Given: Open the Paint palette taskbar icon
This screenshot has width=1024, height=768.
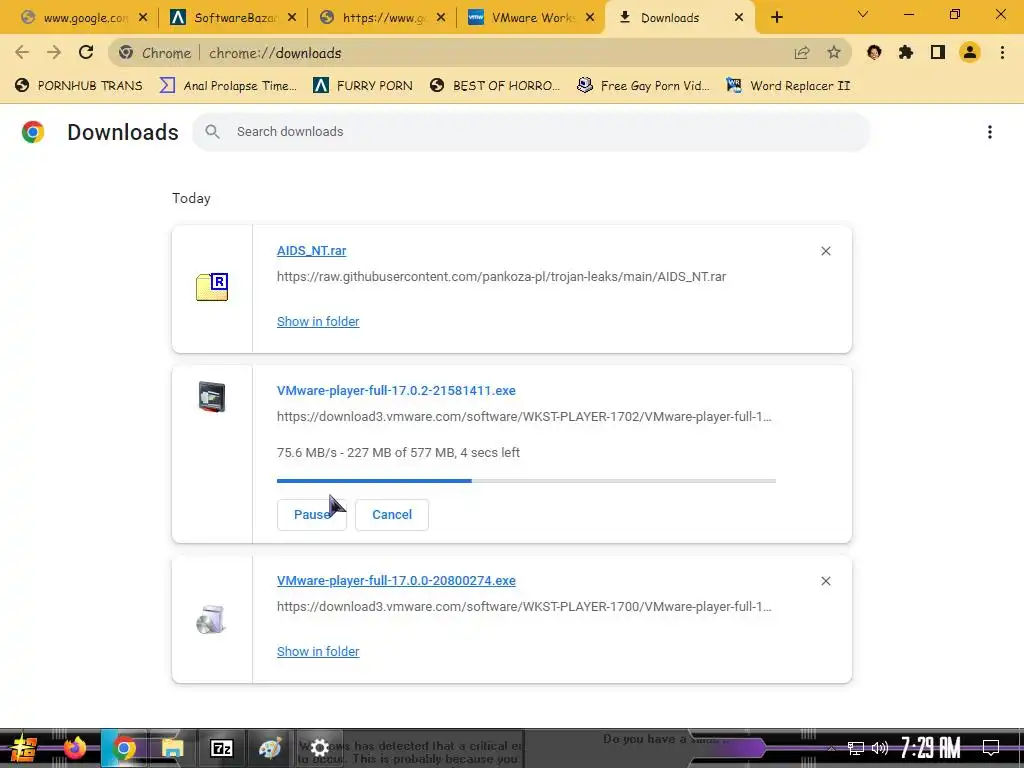Looking at the screenshot, I should (270, 748).
